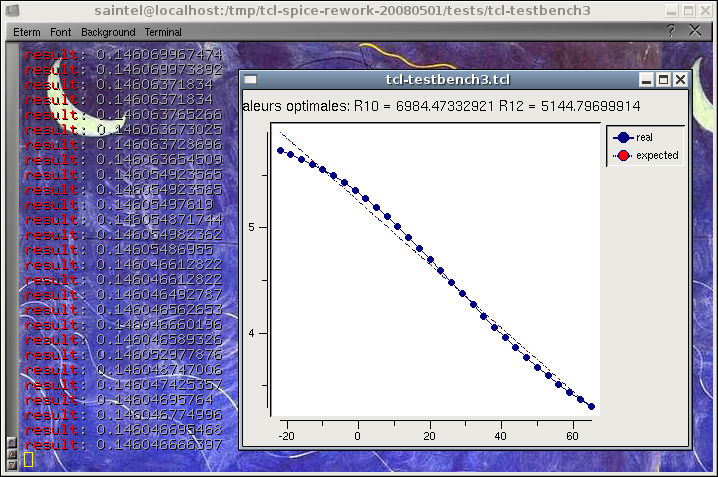Click the yellow terminal cursor
718x477 pixels.
(x=29, y=459)
